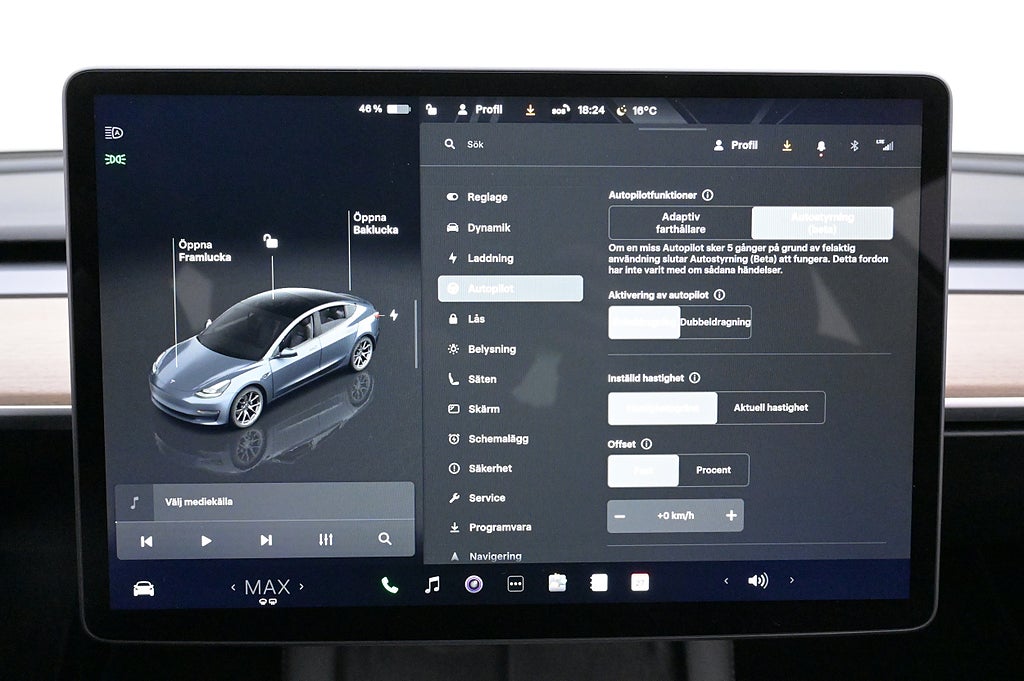Raise volume with right chevron arrow
The height and width of the screenshot is (681, 1024).
click(791, 580)
